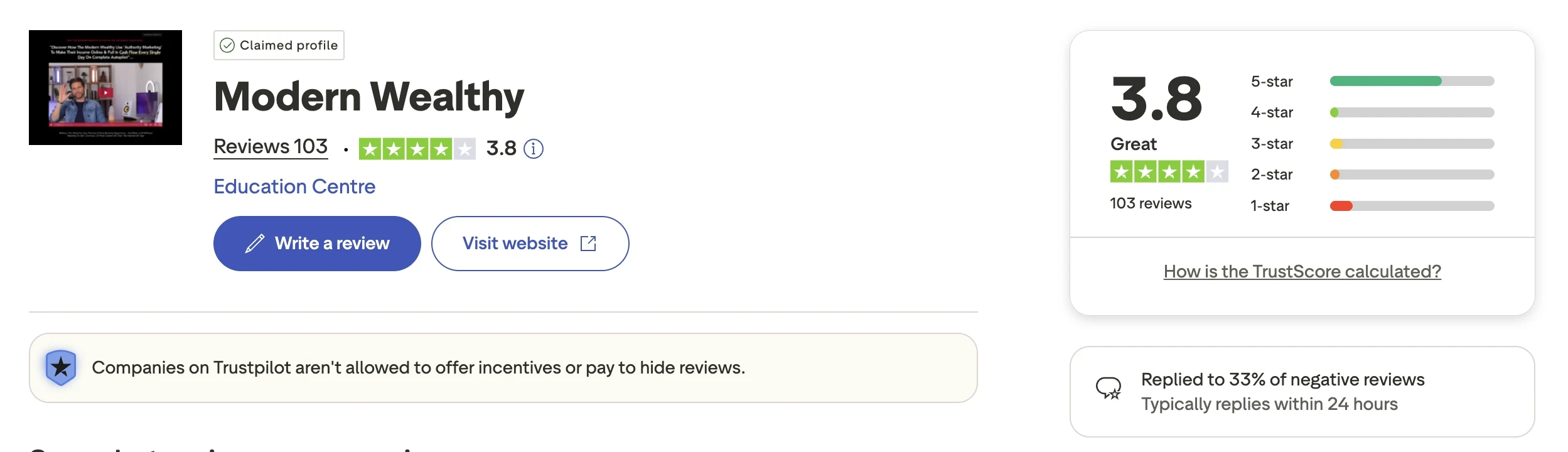Screen dimensions: 1568x452
Task: Click the Modern Wealthy company thumbnail
Action: tap(105, 87)
